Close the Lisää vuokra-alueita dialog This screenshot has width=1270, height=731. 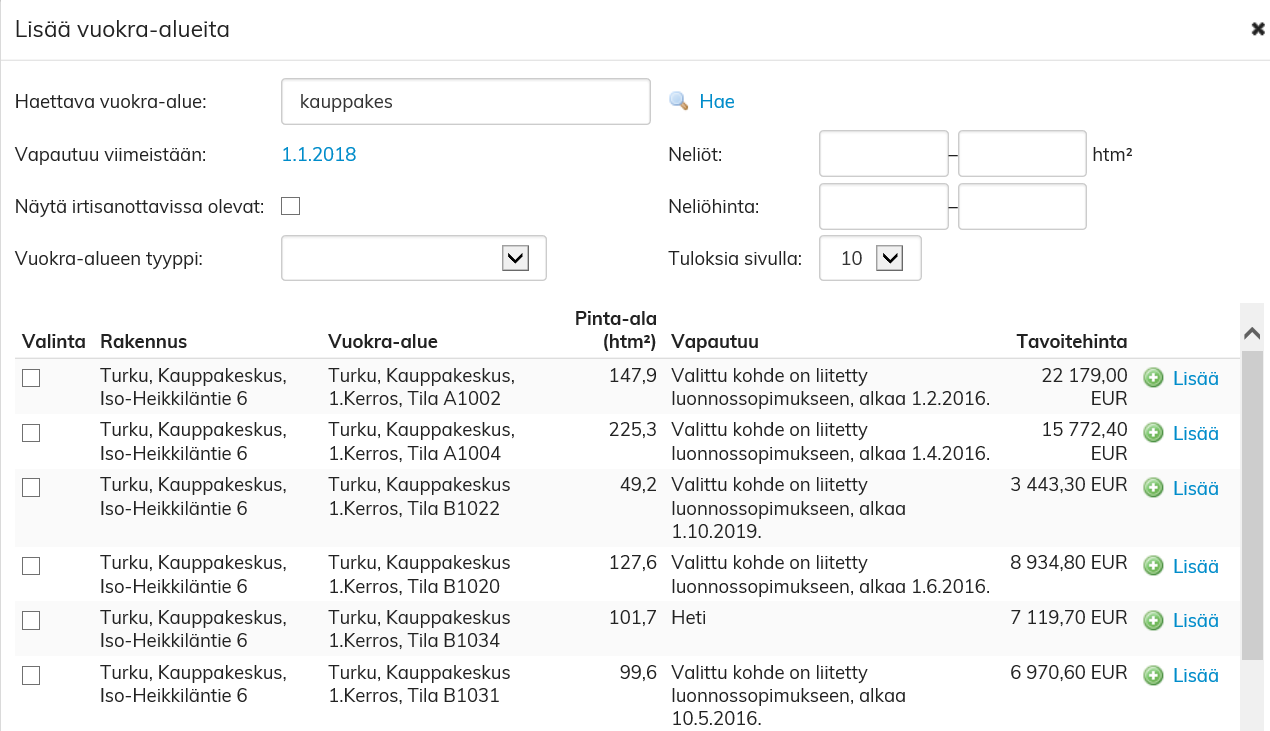1258,29
